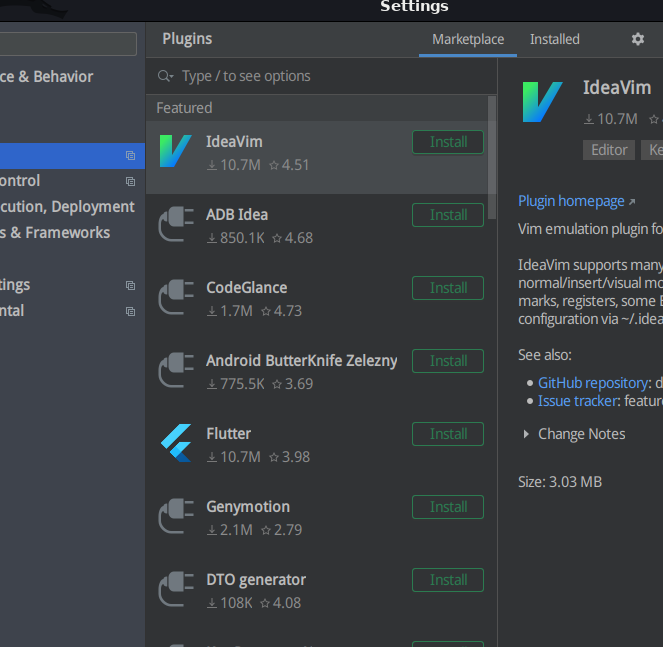Click the DTO generator plugin icon
Image resolution: width=663 pixels, height=647 pixels.
[176, 589]
